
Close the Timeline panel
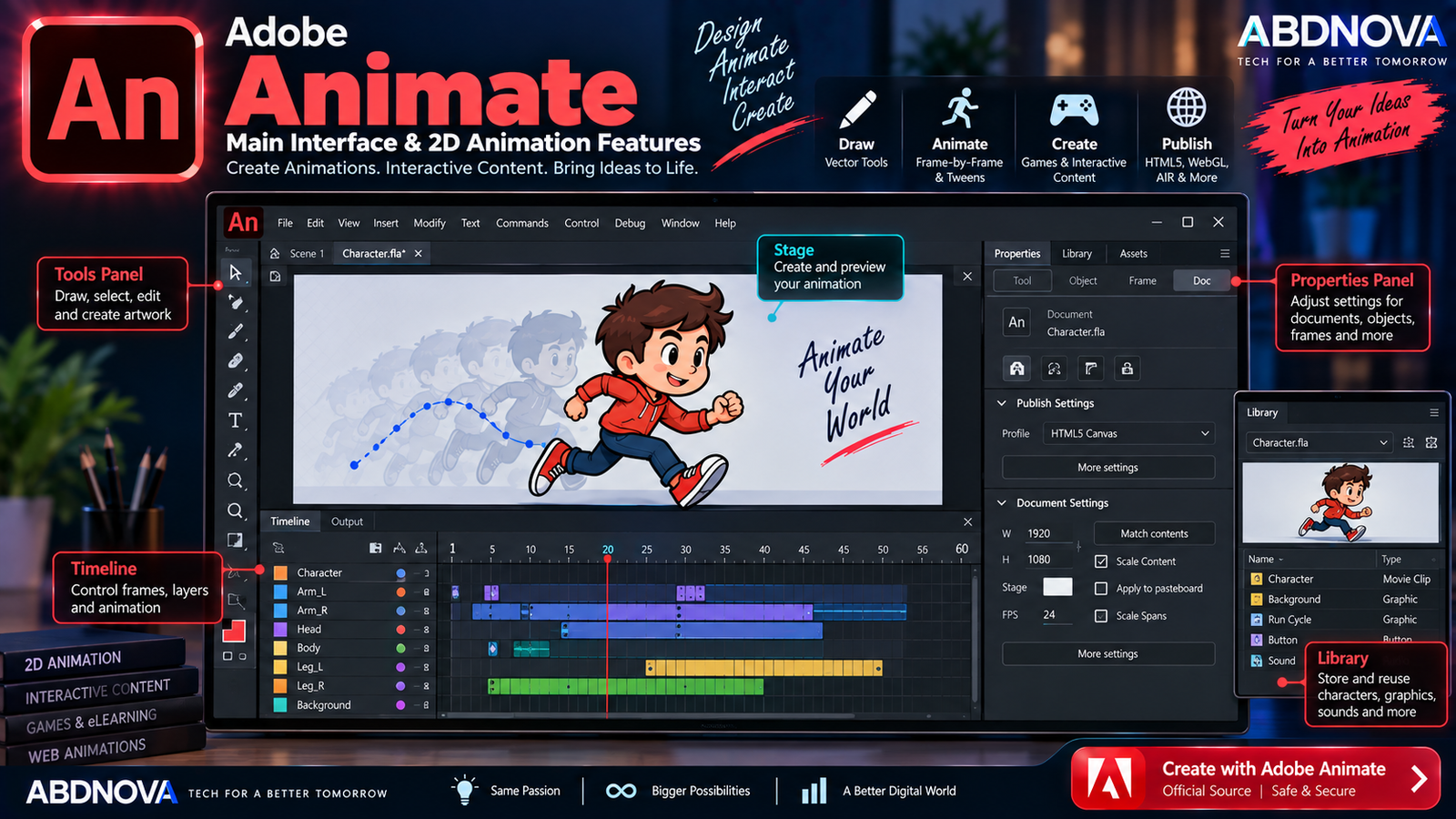click(x=967, y=521)
